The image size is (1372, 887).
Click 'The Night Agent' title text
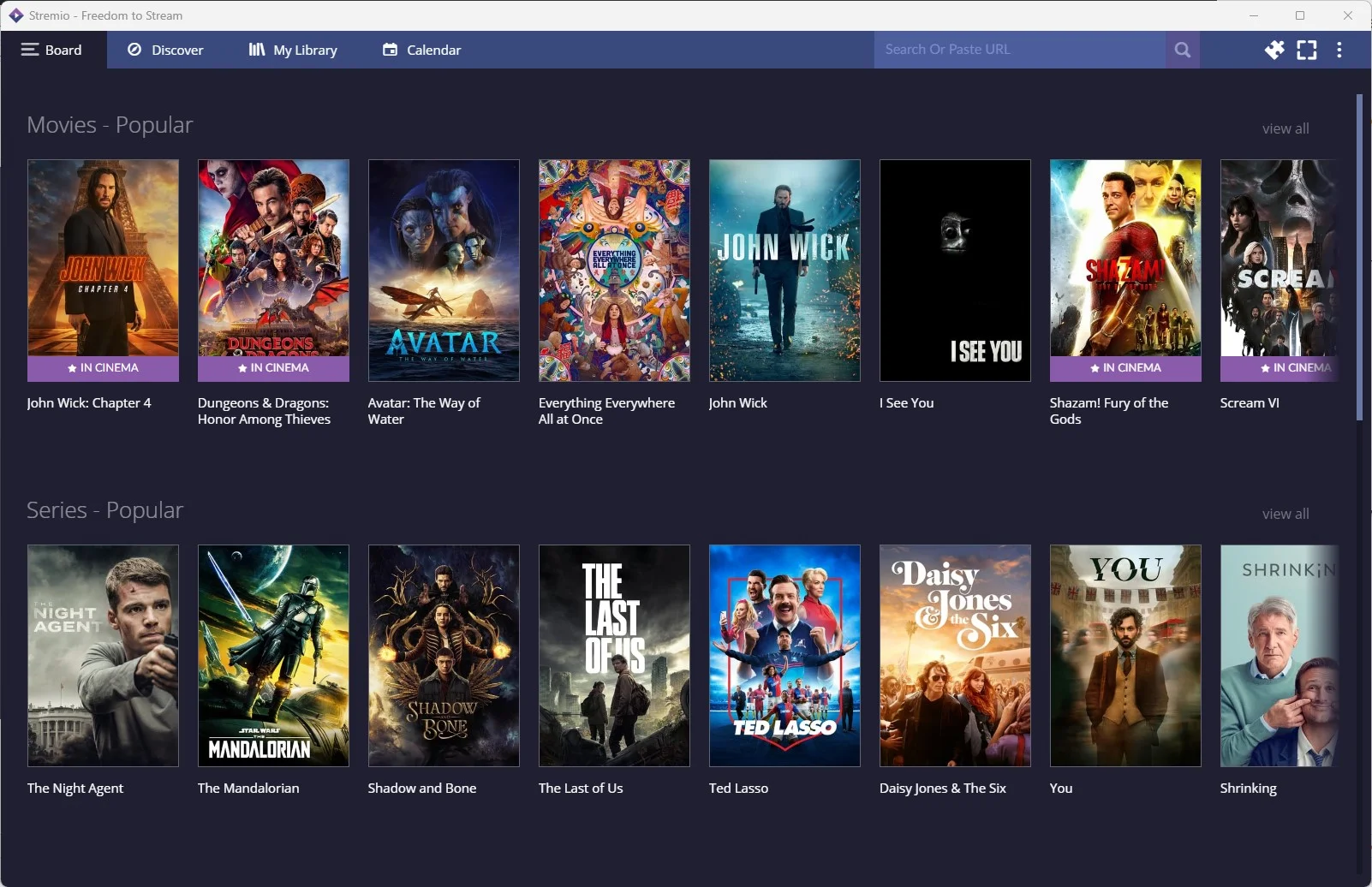click(75, 789)
